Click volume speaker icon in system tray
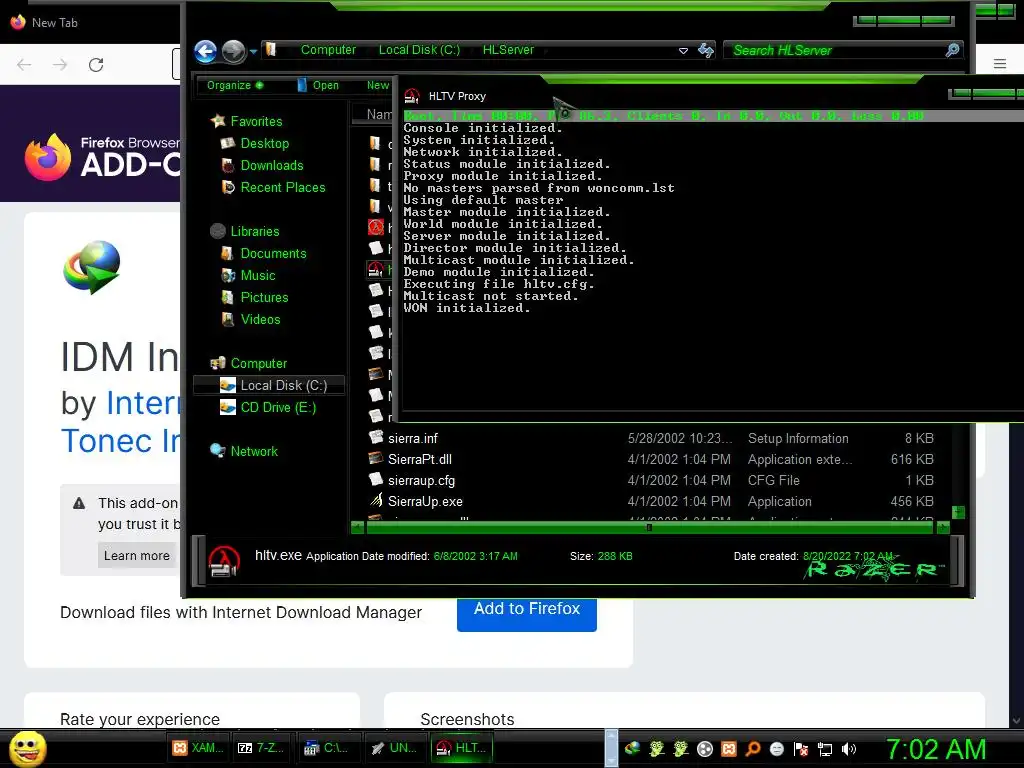Image resolution: width=1024 pixels, height=768 pixels. (848, 749)
